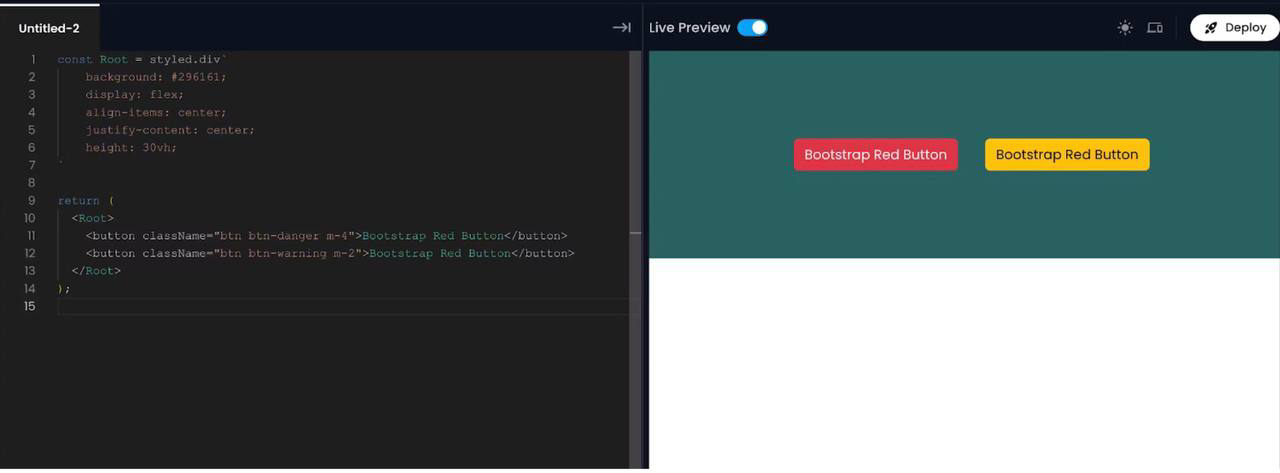Click the editor vertical scrollbar
The height and width of the screenshot is (473, 1280).
(635, 260)
